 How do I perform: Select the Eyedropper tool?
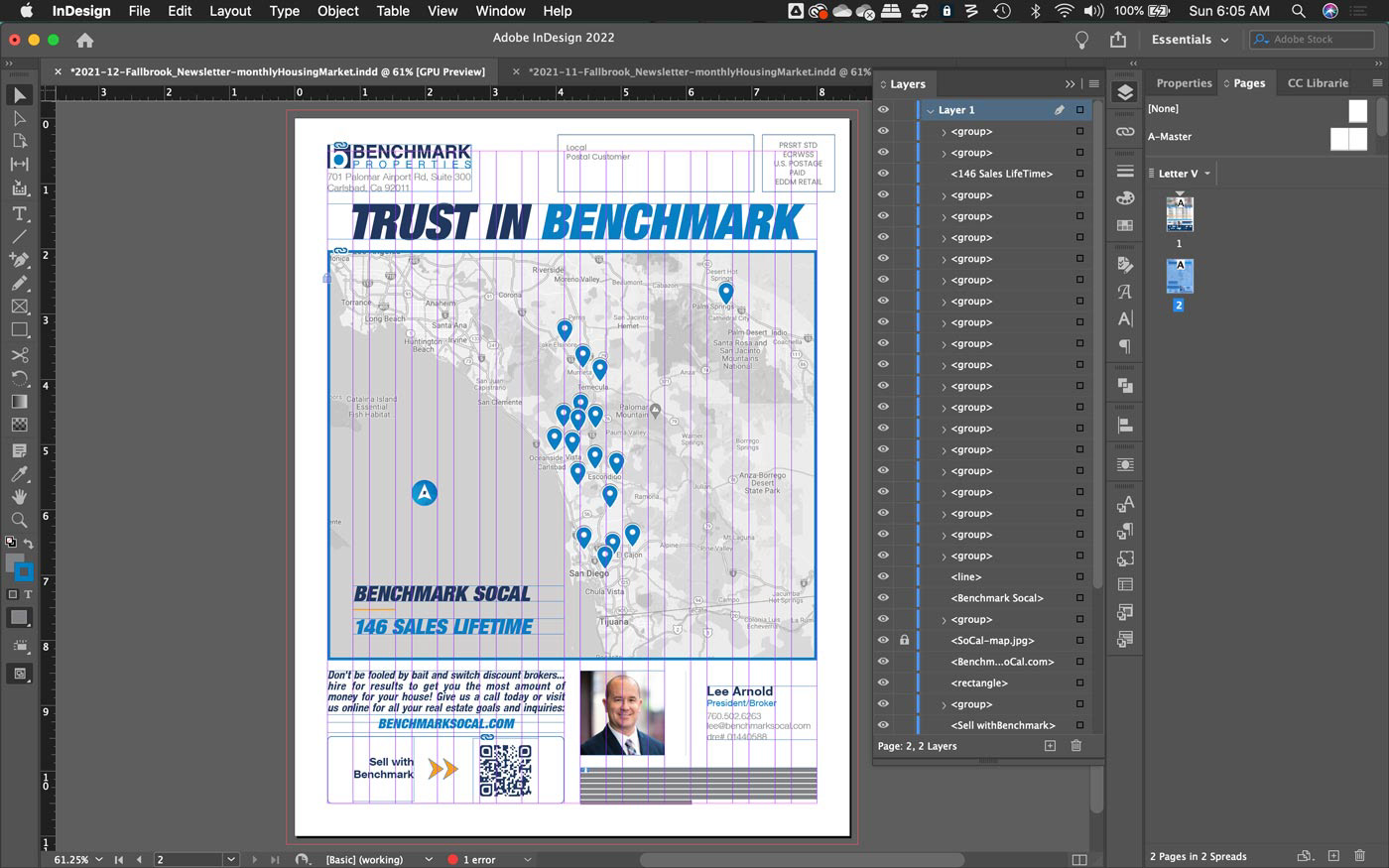point(19,473)
